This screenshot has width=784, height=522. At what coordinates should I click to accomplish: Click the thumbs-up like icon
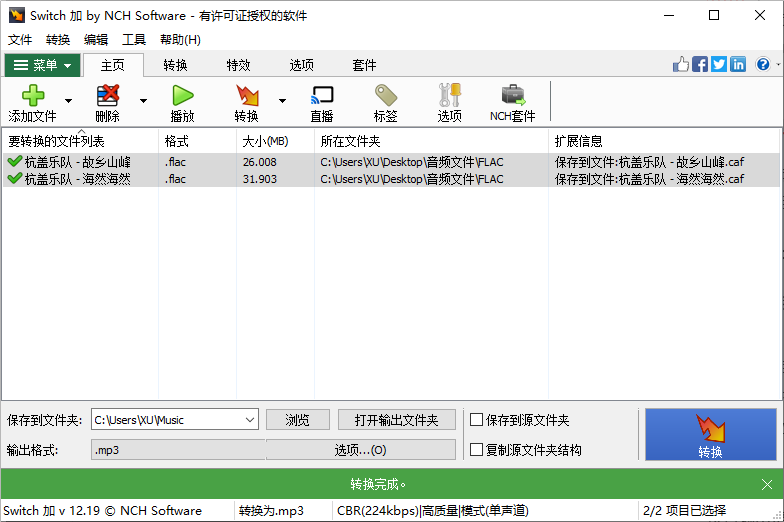680,64
